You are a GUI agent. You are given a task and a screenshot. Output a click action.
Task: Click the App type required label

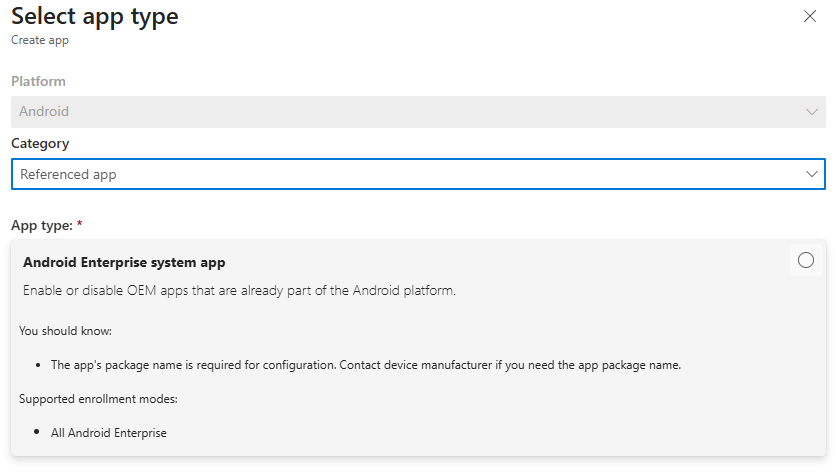tap(47, 226)
